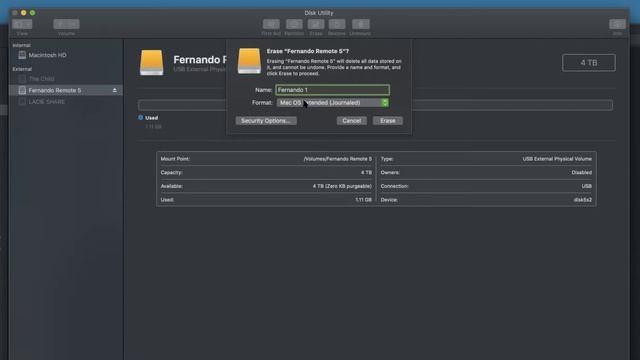Click the 4 TB capacity box
Viewport: 640px width, 360px height.
tap(589, 63)
